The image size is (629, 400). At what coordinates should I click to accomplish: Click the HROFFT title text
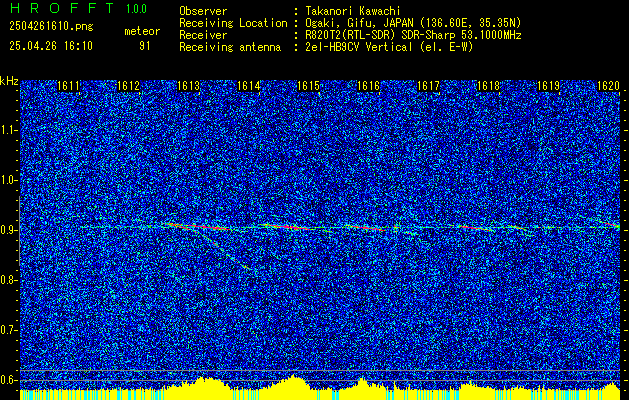pos(62,8)
